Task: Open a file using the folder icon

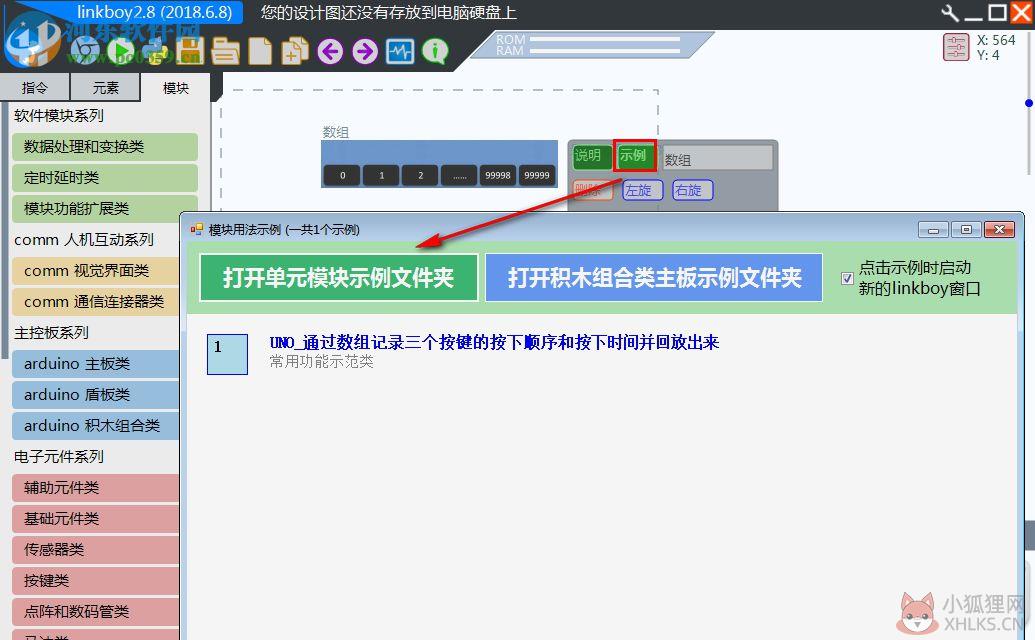Action: [225, 51]
